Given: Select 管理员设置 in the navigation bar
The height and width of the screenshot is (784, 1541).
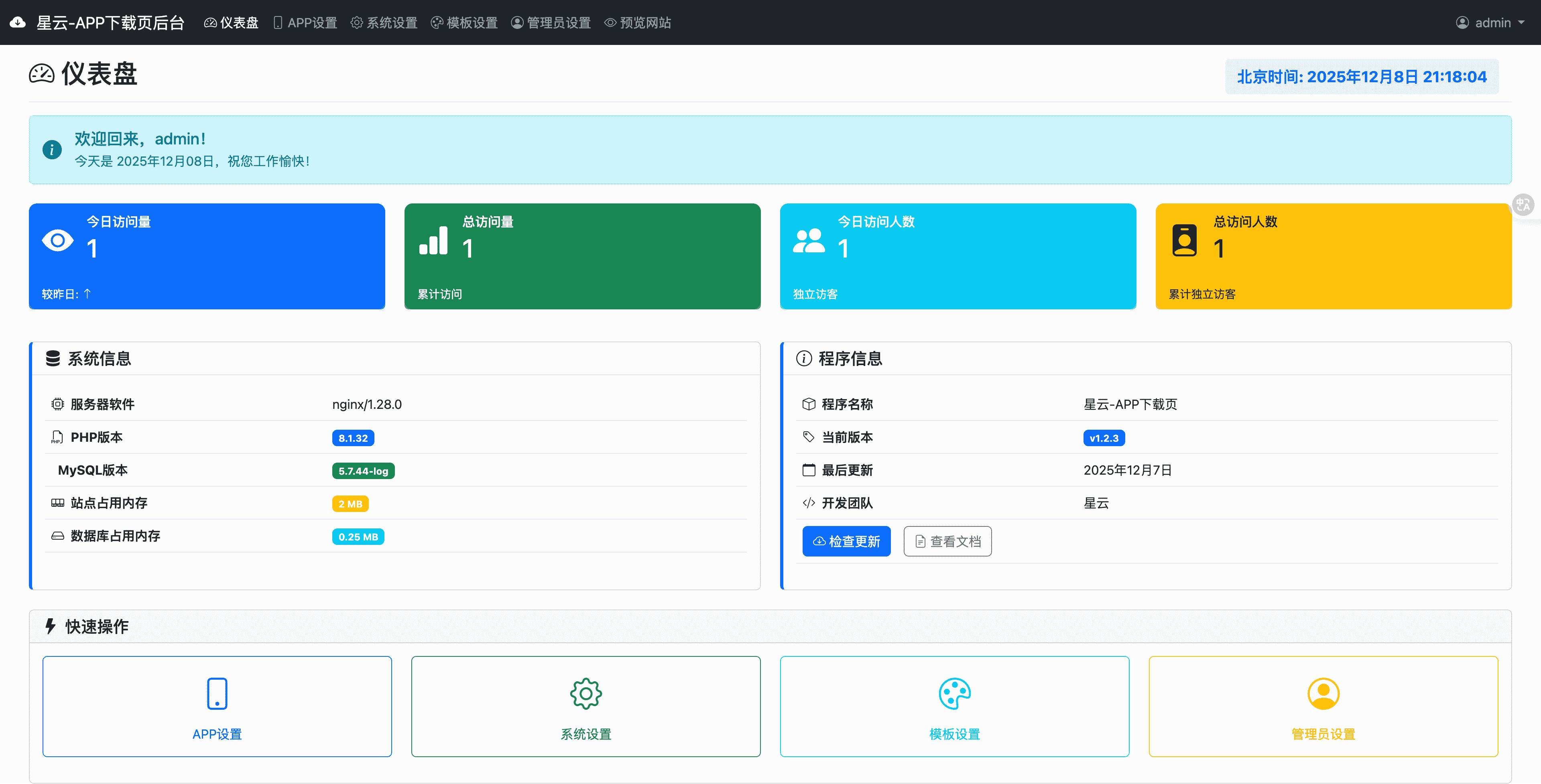Looking at the screenshot, I should click(551, 23).
